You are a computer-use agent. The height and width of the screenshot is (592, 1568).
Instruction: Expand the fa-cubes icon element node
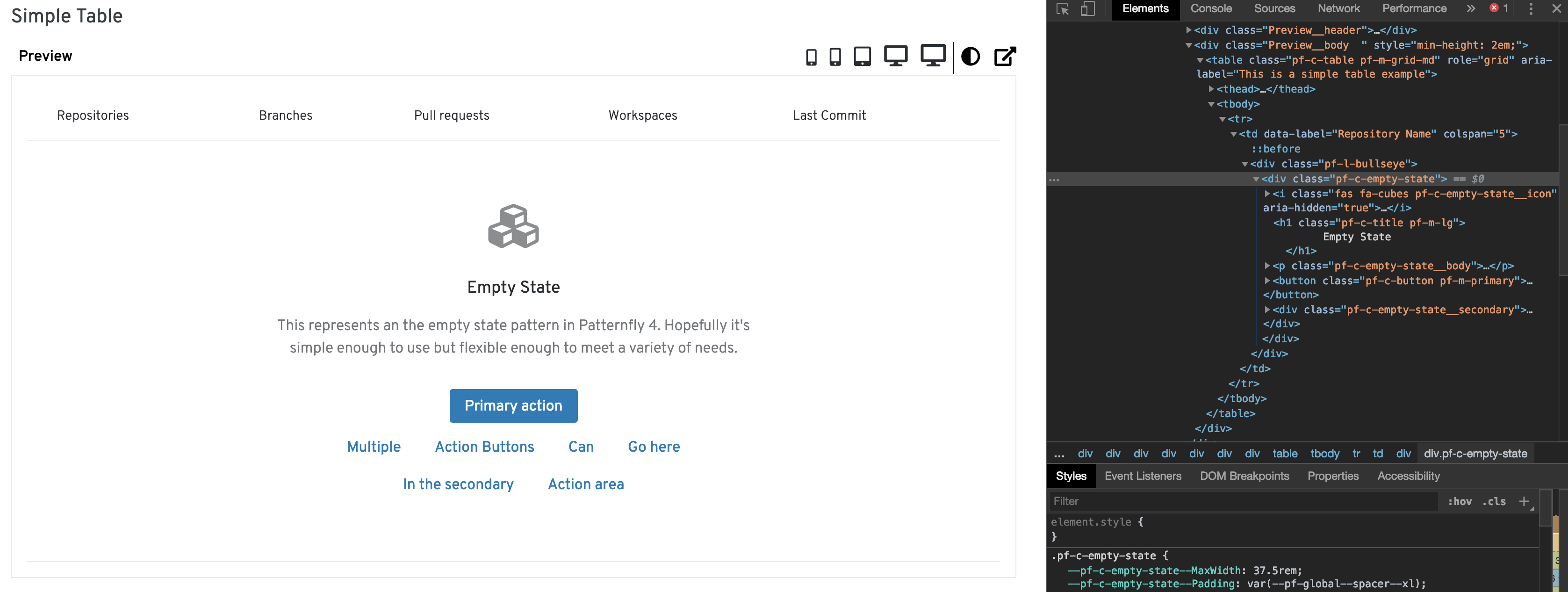click(x=1267, y=194)
